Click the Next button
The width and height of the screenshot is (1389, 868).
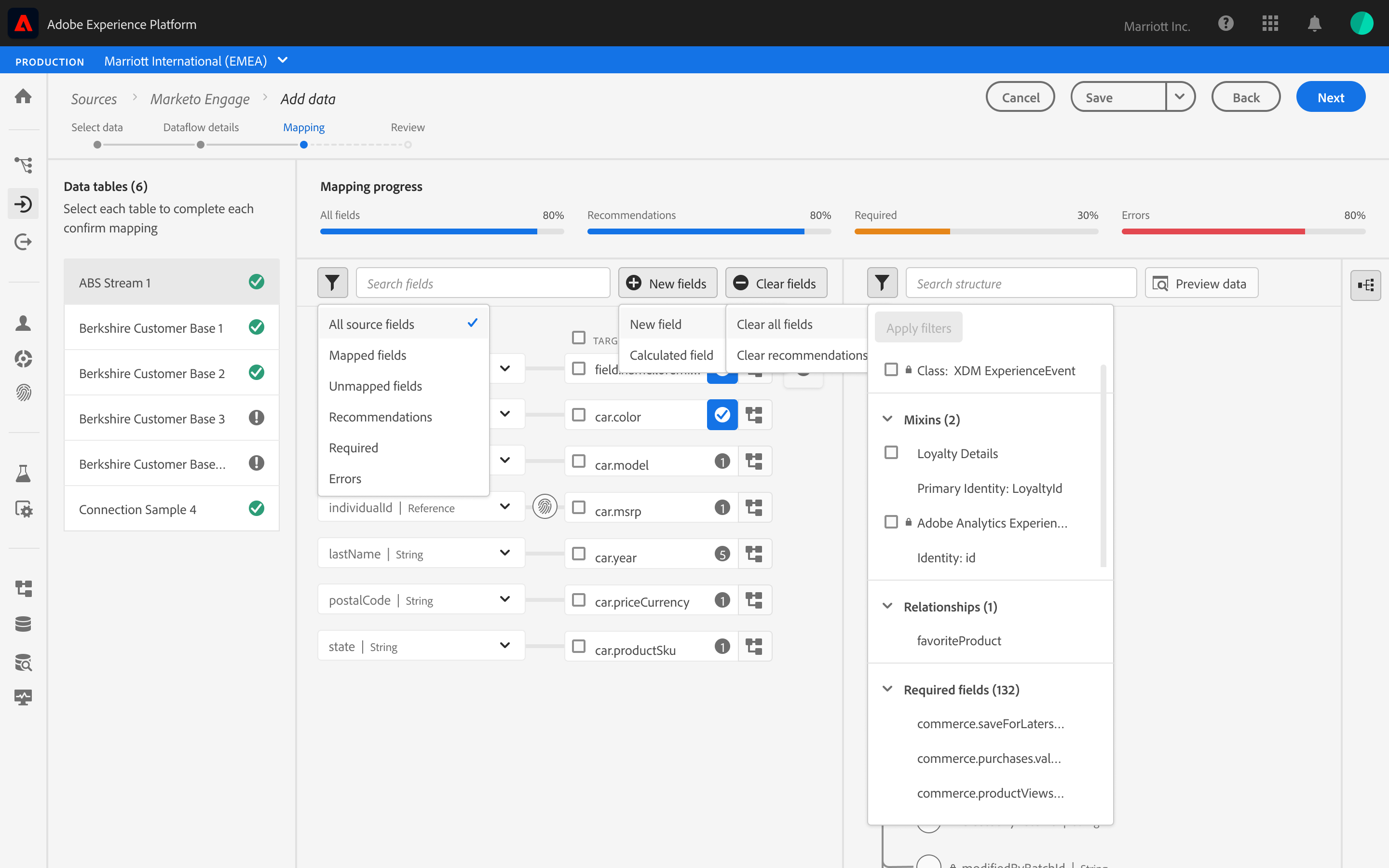pyautogui.click(x=1331, y=96)
